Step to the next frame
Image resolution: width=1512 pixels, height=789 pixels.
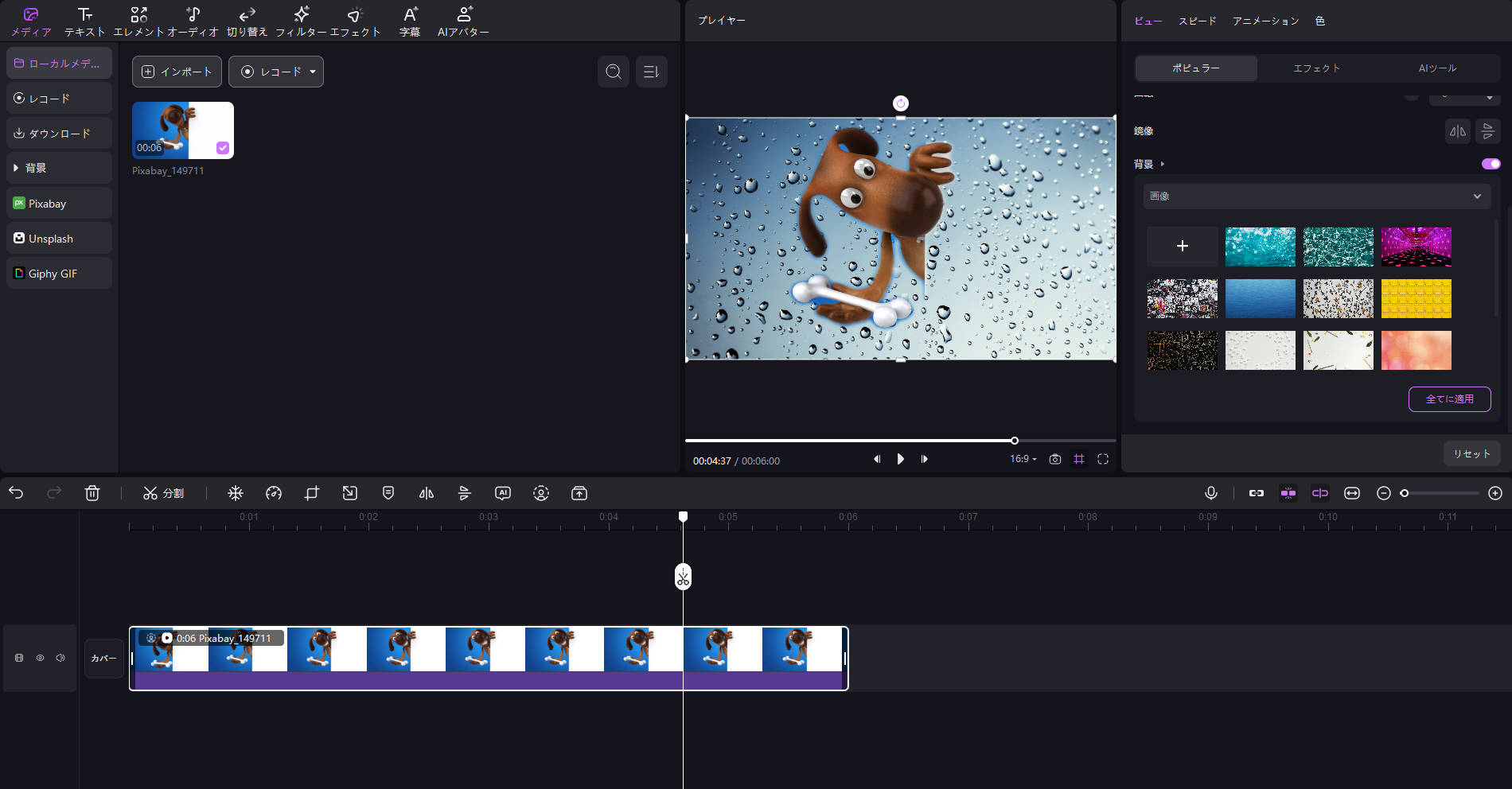pos(924,459)
